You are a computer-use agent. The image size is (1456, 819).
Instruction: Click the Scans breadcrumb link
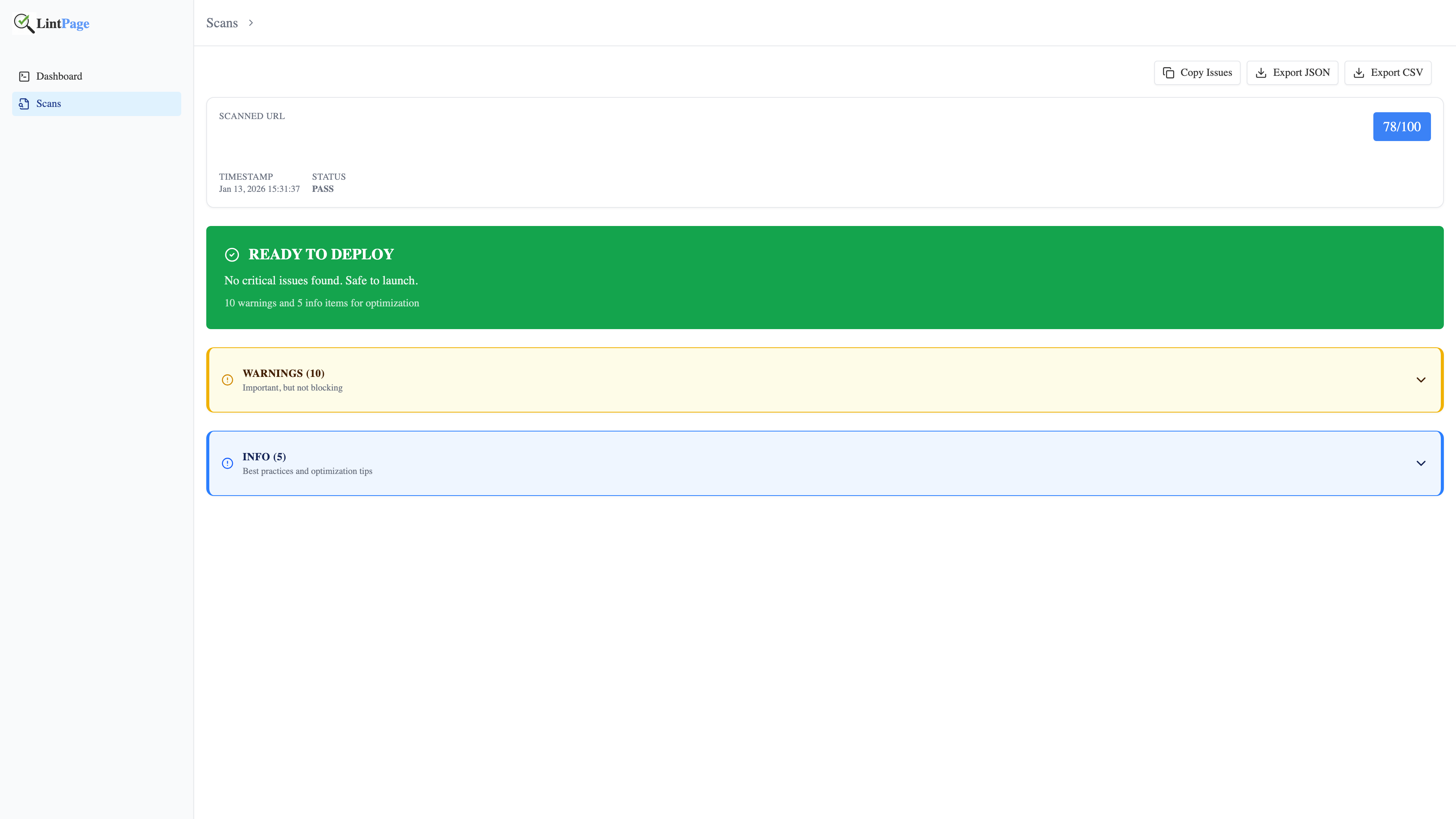click(x=222, y=23)
